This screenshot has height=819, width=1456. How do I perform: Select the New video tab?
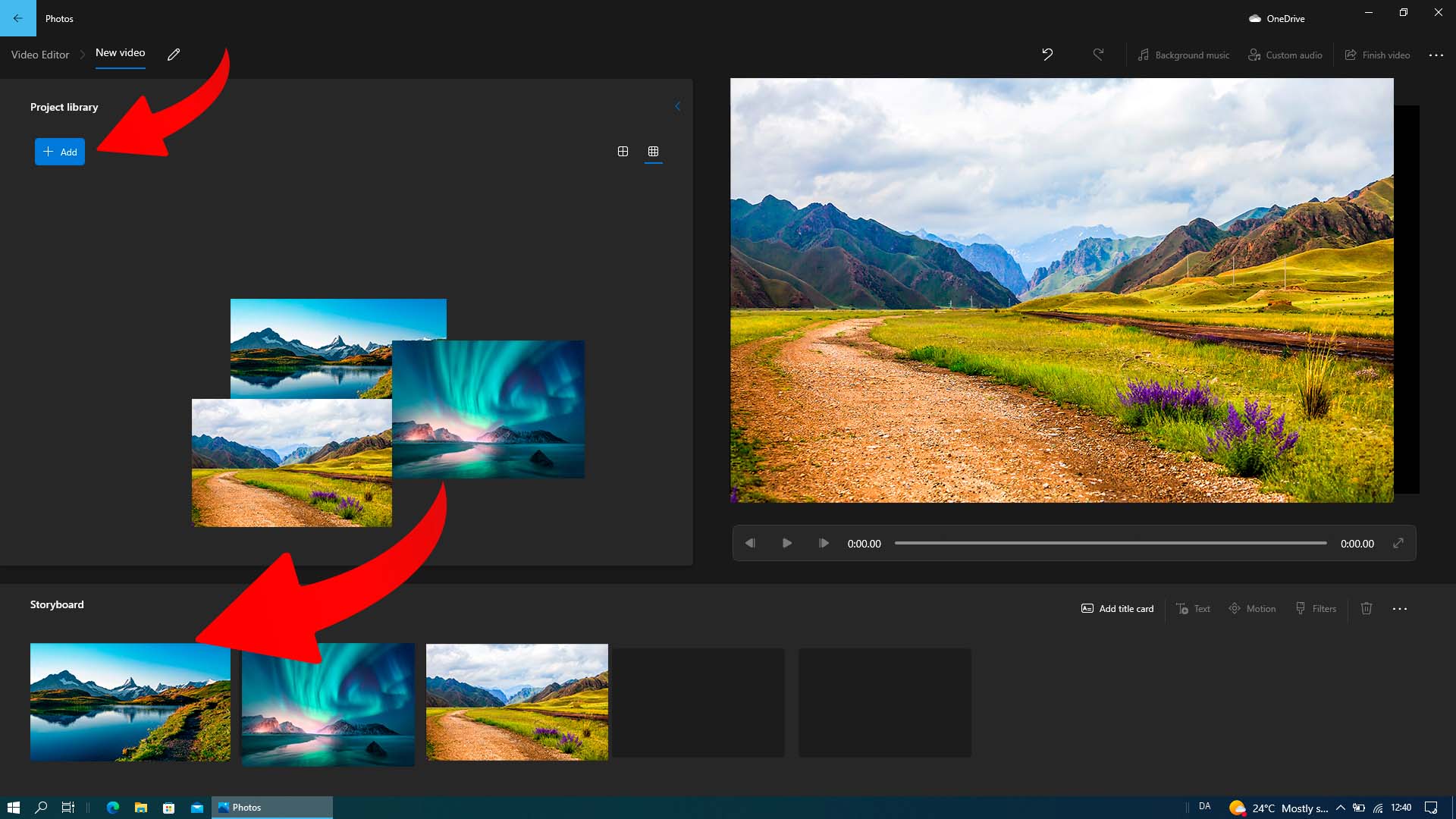point(120,53)
